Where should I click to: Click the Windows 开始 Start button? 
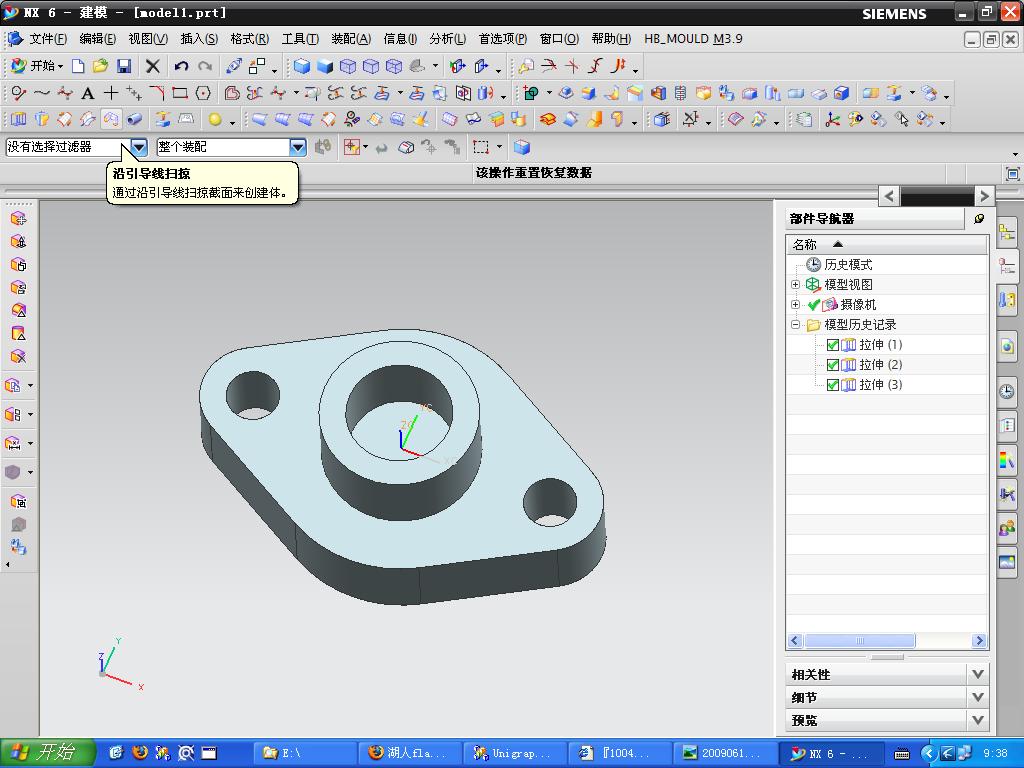(x=48, y=753)
